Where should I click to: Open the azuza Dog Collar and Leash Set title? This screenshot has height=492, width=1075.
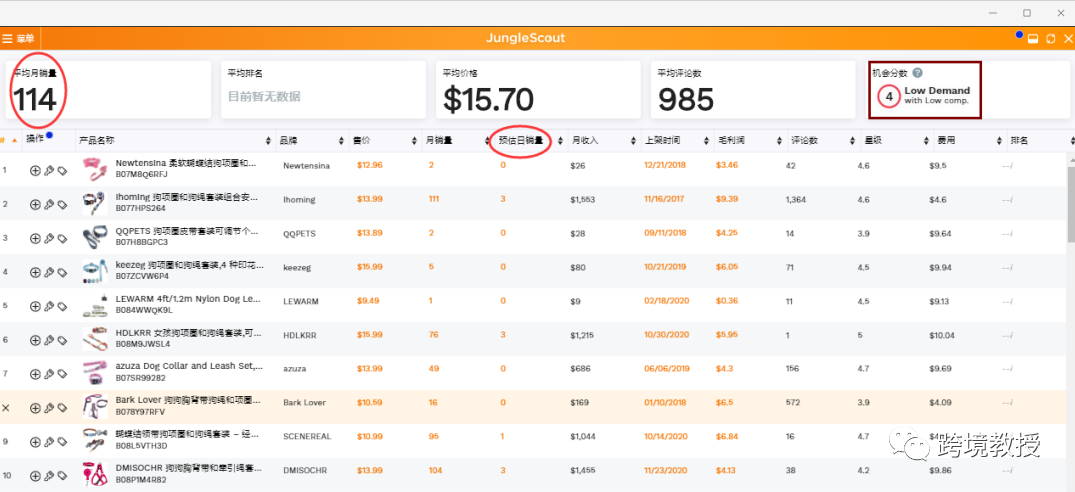[x=189, y=367]
